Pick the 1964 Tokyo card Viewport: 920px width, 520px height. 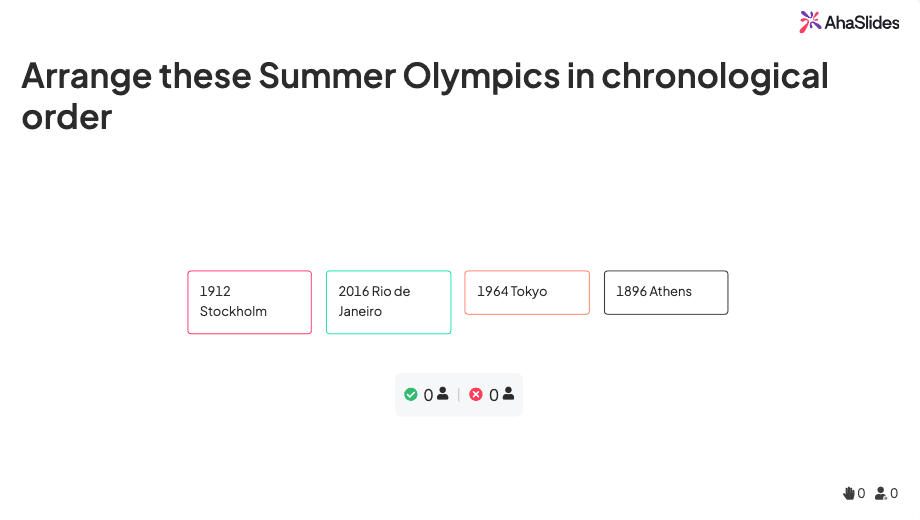pyautogui.click(x=527, y=292)
